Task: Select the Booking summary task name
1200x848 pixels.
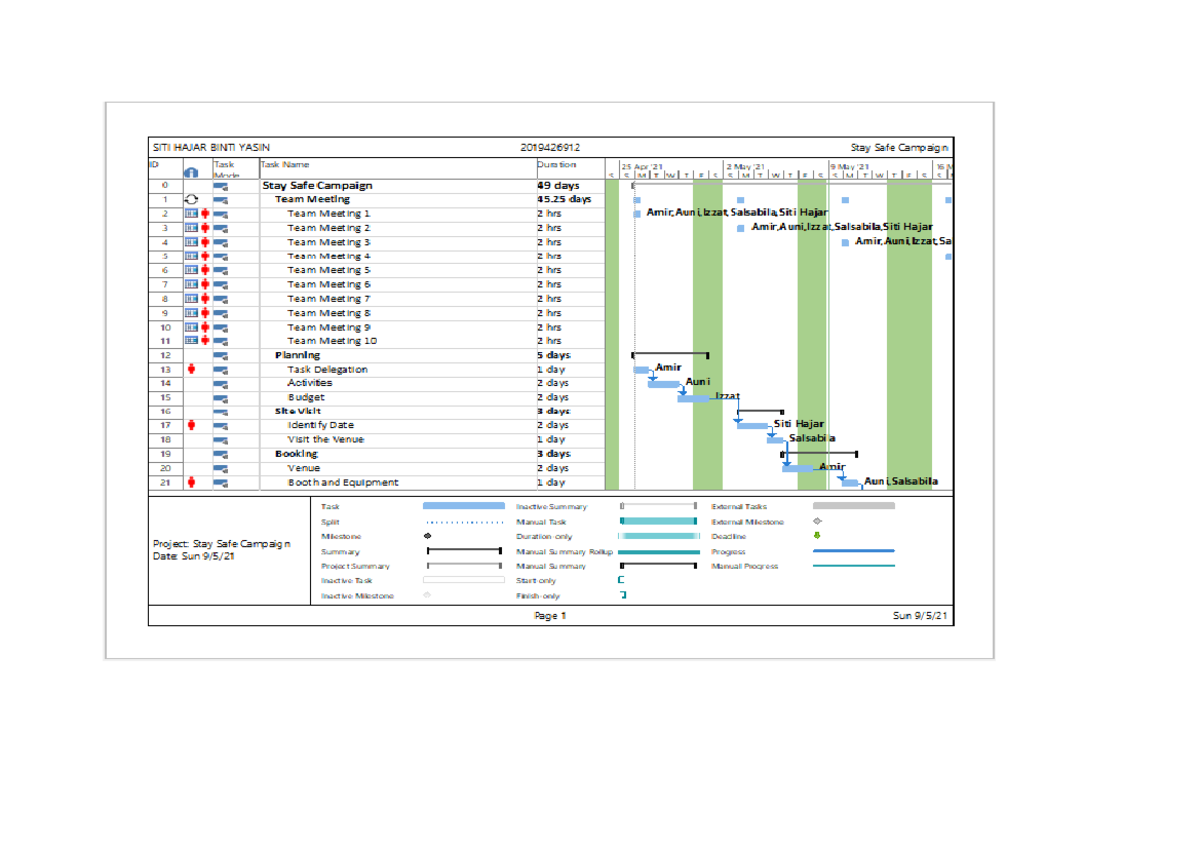Action: coord(297,454)
